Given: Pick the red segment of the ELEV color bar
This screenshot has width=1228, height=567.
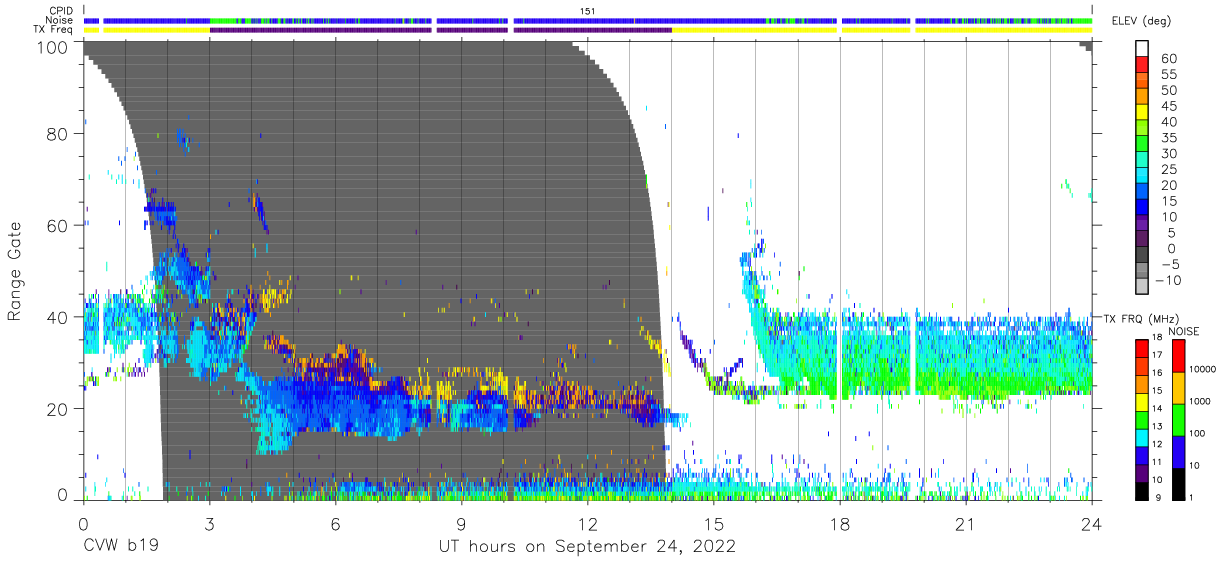Looking at the screenshot, I should (x=1143, y=66).
